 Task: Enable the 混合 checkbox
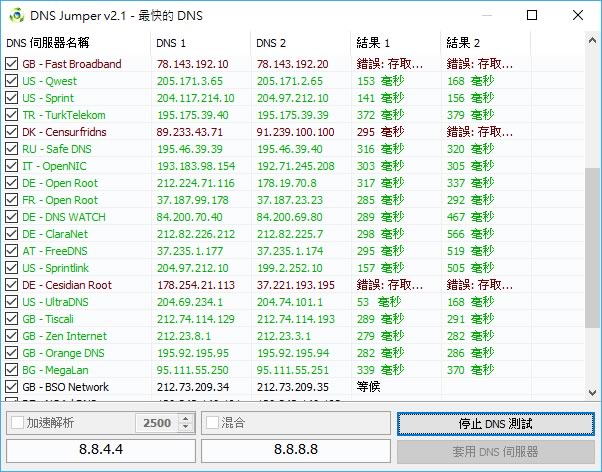tap(212, 423)
